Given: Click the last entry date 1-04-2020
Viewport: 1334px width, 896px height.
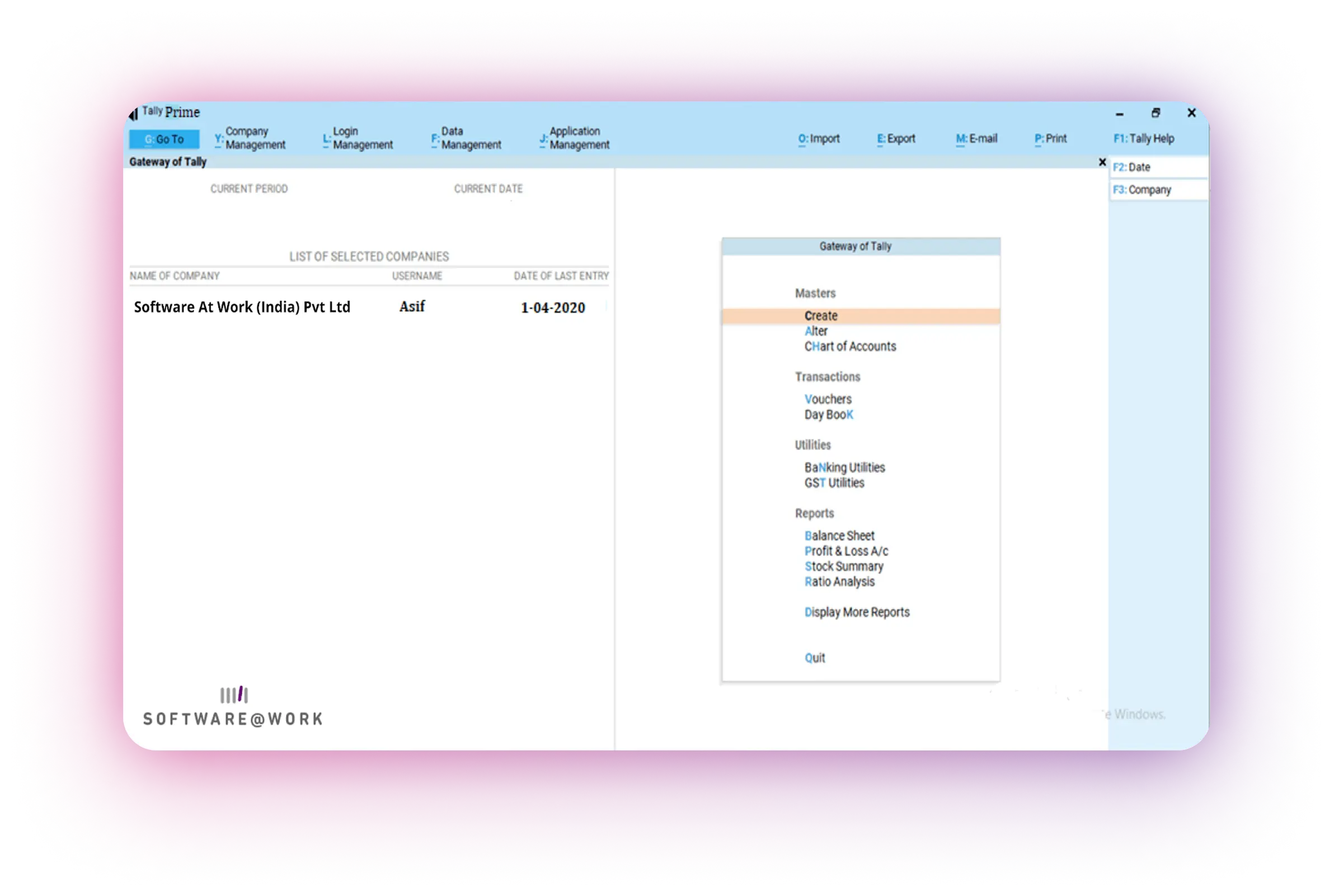Looking at the screenshot, I should (552, 308).
